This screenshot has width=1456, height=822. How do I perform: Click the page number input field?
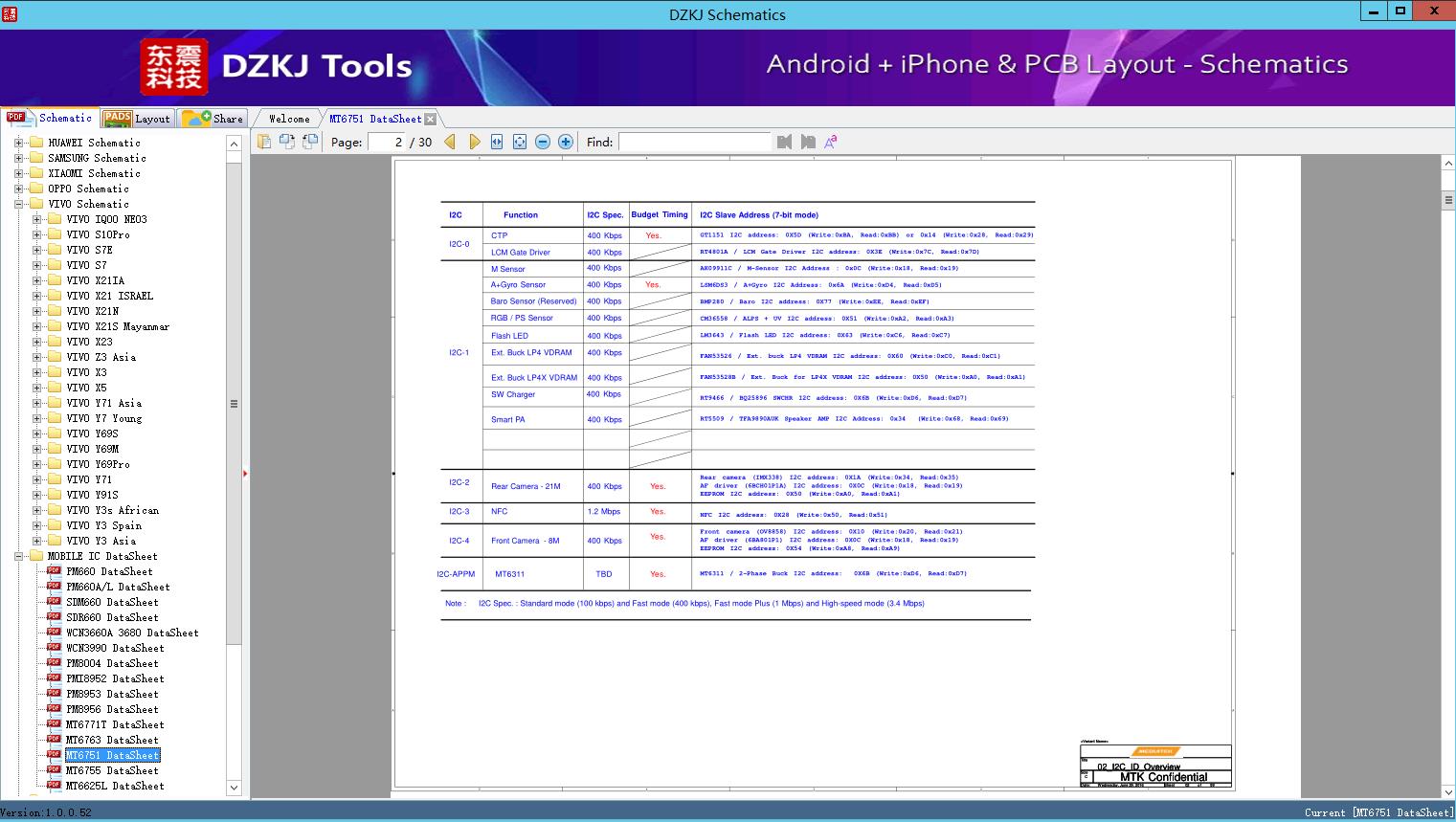point(386,142)
